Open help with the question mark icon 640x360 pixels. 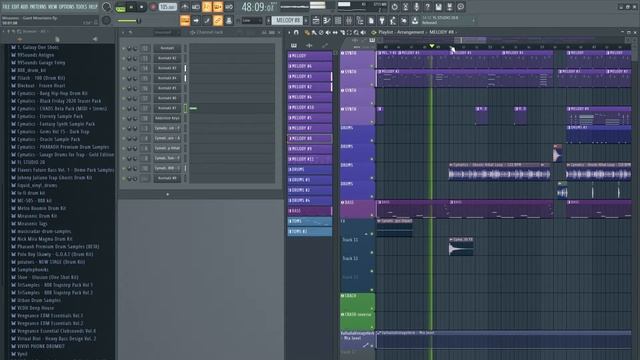[427, 7]
